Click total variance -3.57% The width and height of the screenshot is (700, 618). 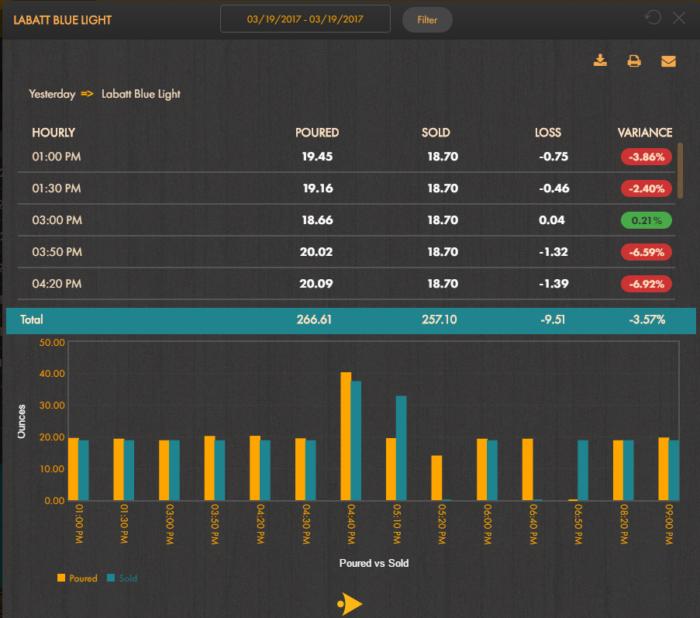coord(647,320)
